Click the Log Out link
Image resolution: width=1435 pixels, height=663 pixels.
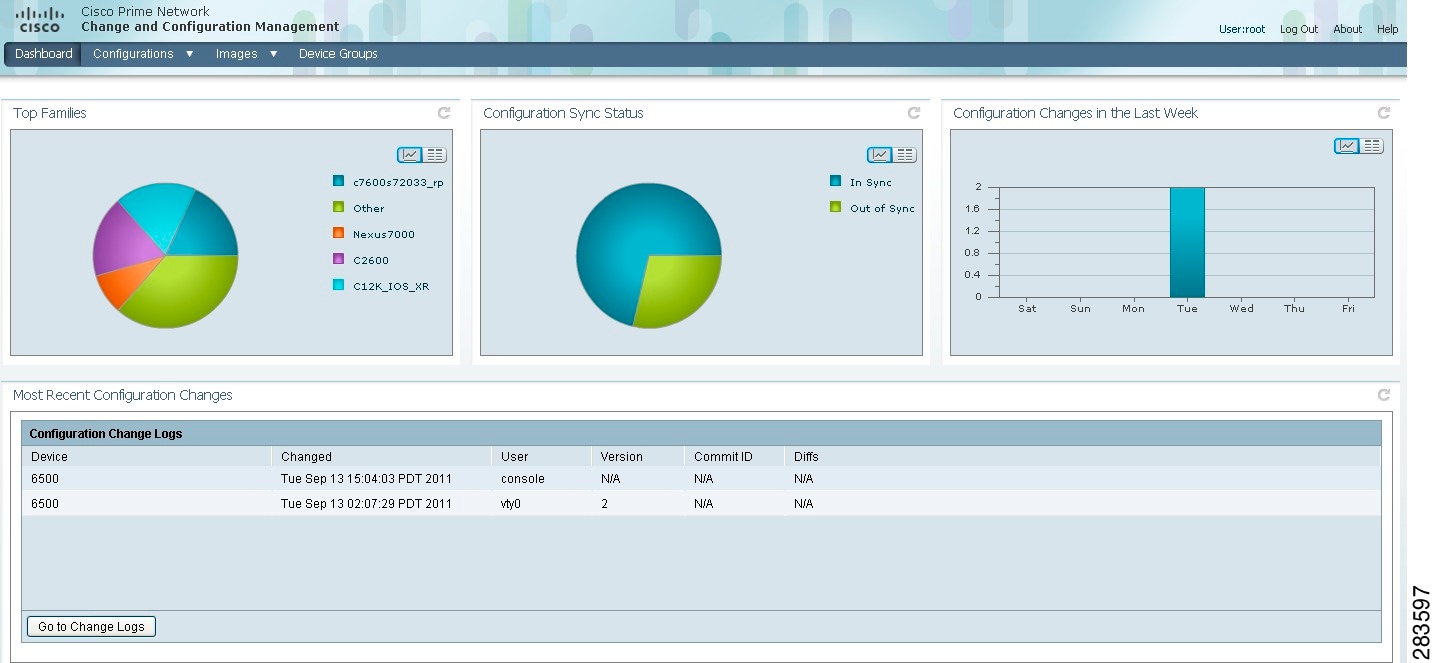pos(1298,28)
